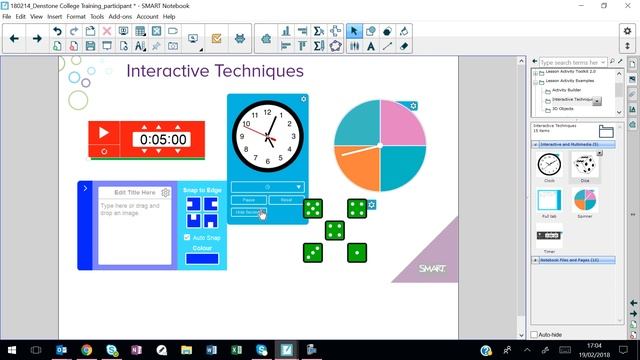Open pull tab settings gear icon

coord(165,192)
